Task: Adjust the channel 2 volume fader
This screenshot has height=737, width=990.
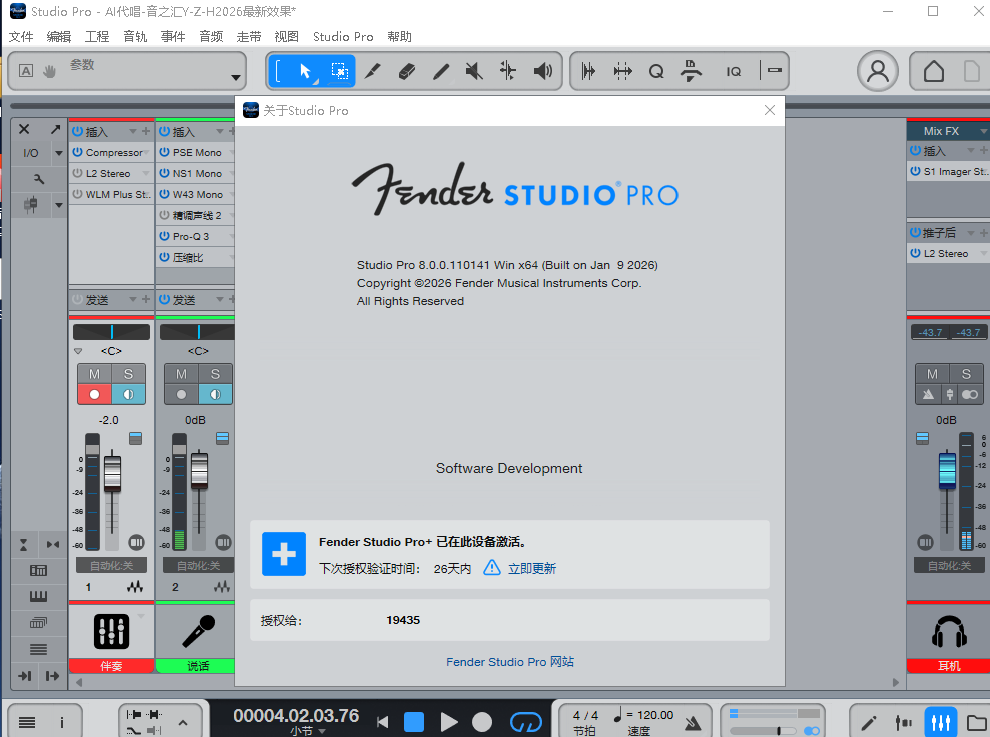Action: click(199, 470)
